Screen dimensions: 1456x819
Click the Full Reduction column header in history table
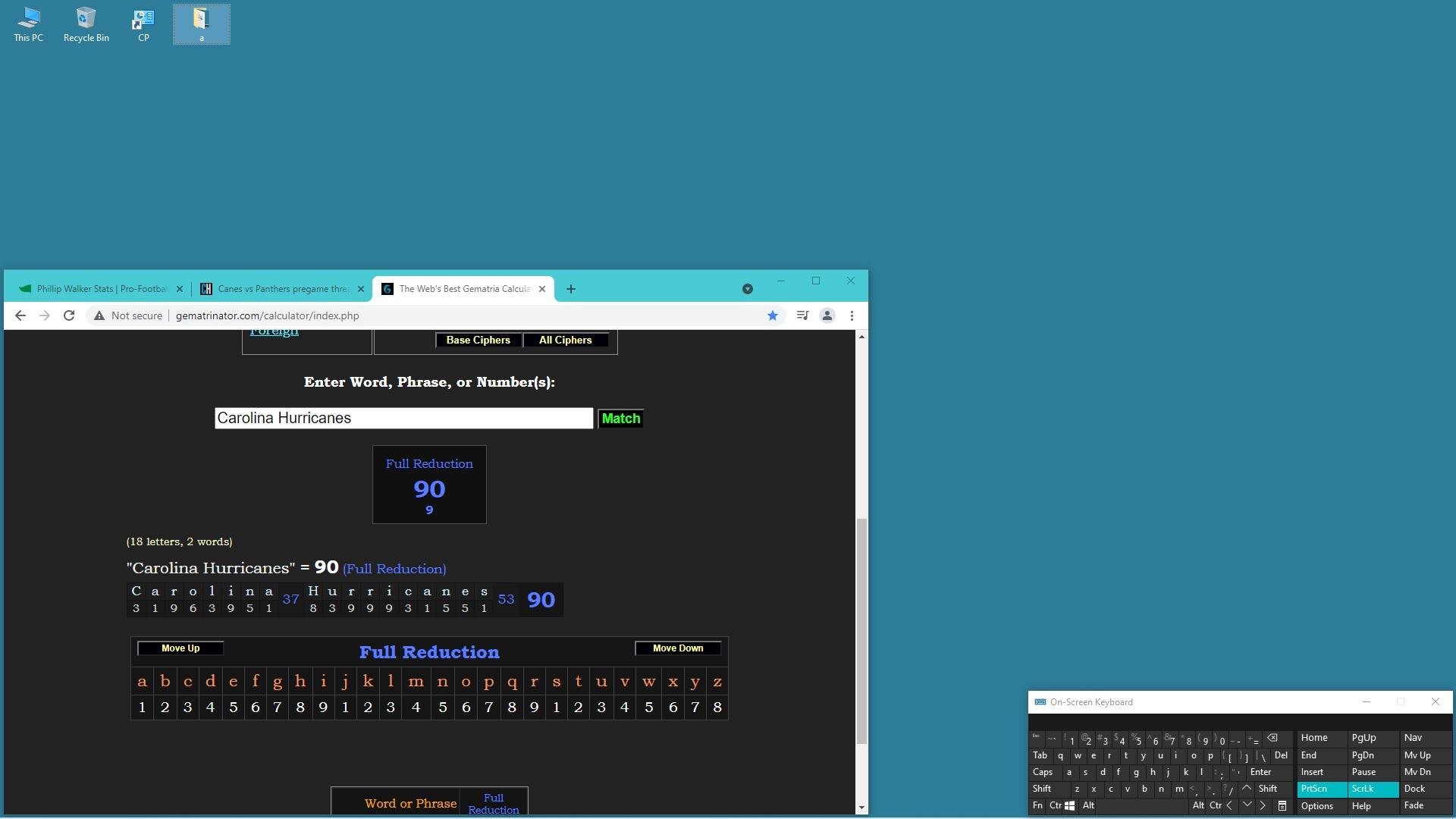coord(494,804)
